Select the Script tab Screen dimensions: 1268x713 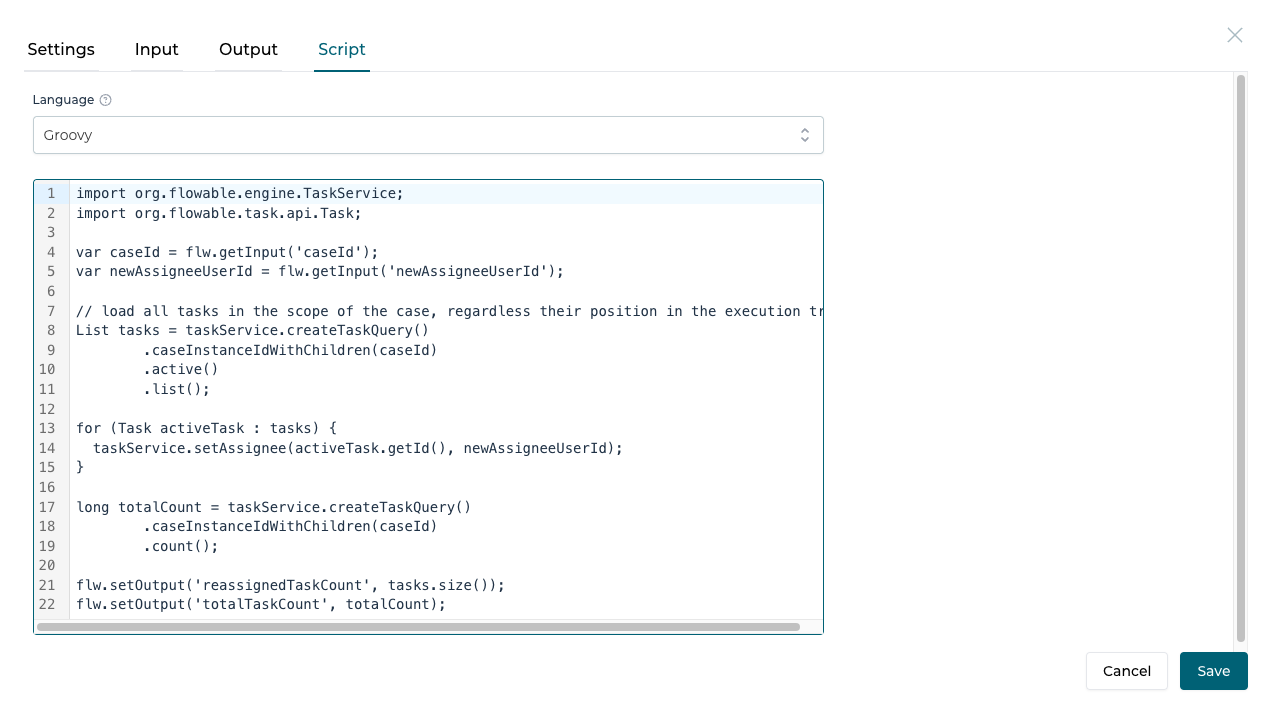[x=341, y=49]
